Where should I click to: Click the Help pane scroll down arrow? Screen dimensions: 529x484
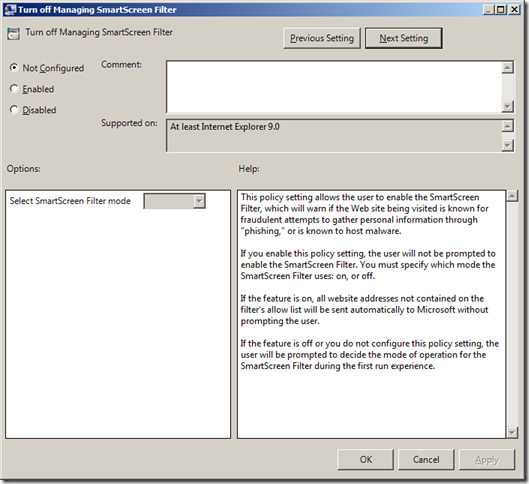(x=512, y=432)
